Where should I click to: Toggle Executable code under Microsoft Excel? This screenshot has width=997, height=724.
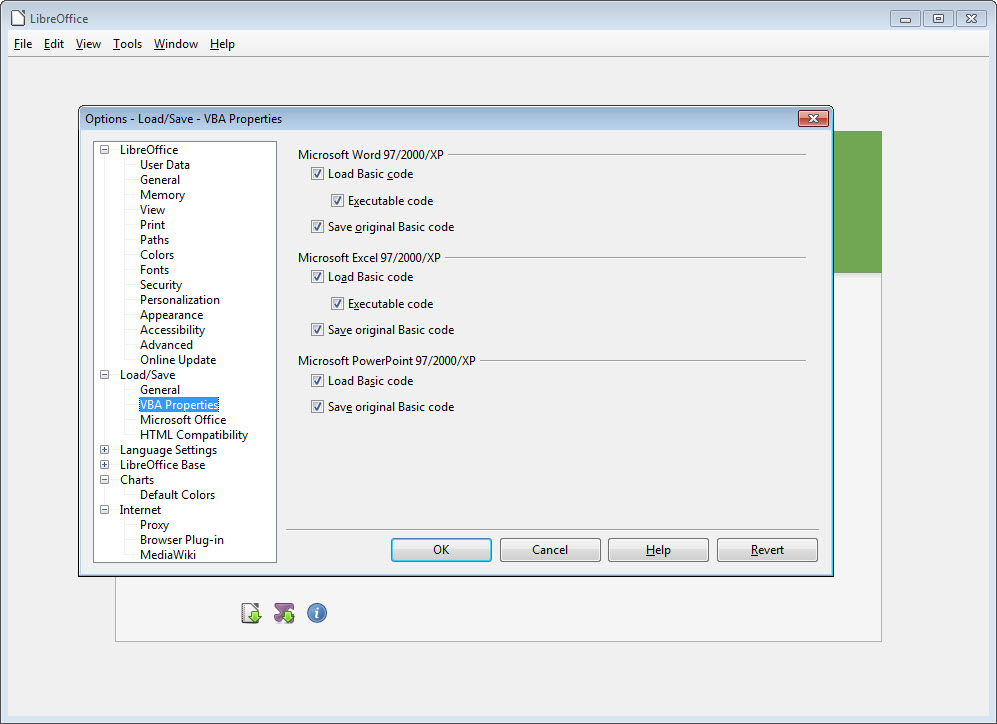click(x=338, y=304)
